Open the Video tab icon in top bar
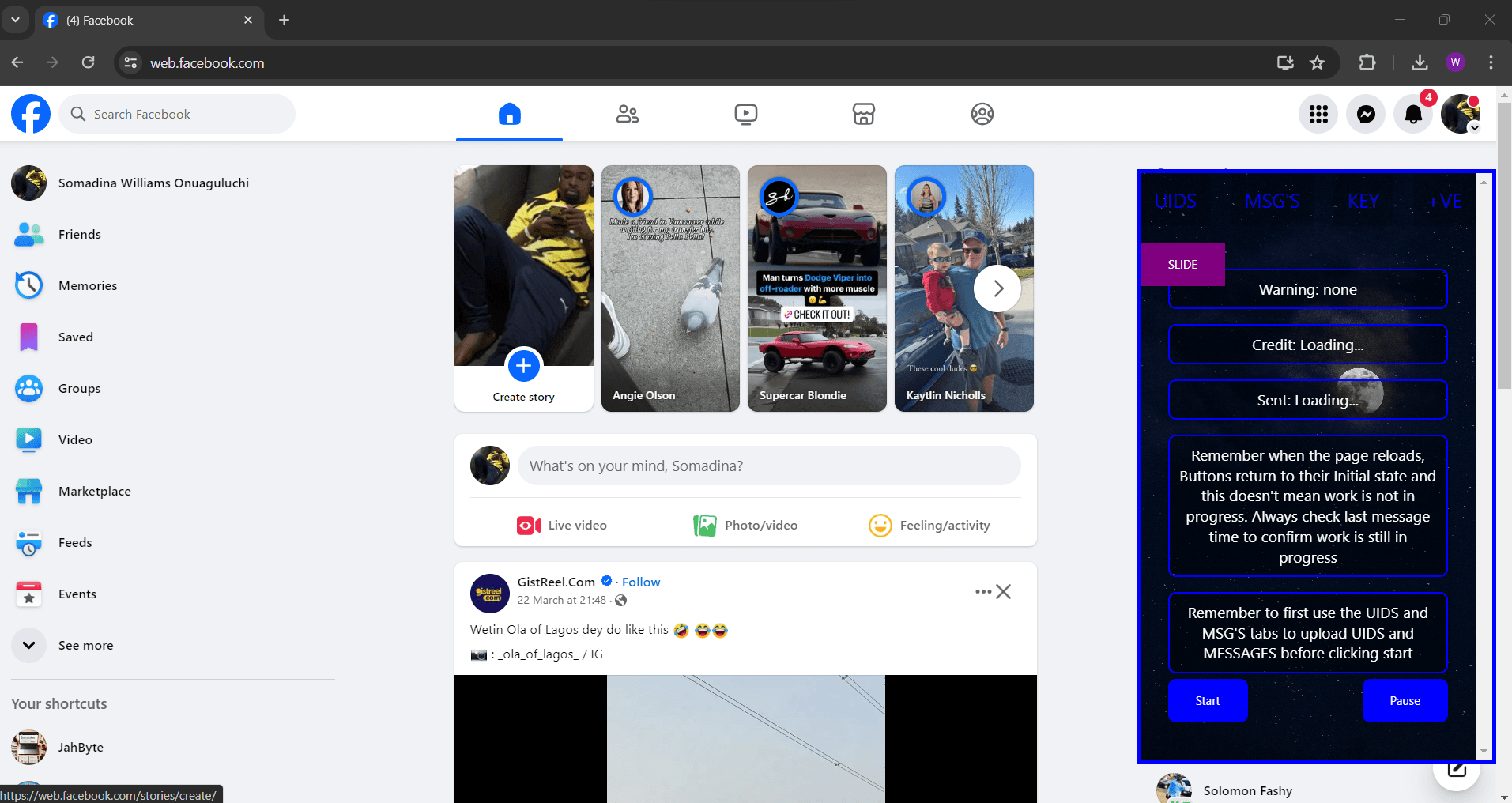 click(x=746, y=114)
